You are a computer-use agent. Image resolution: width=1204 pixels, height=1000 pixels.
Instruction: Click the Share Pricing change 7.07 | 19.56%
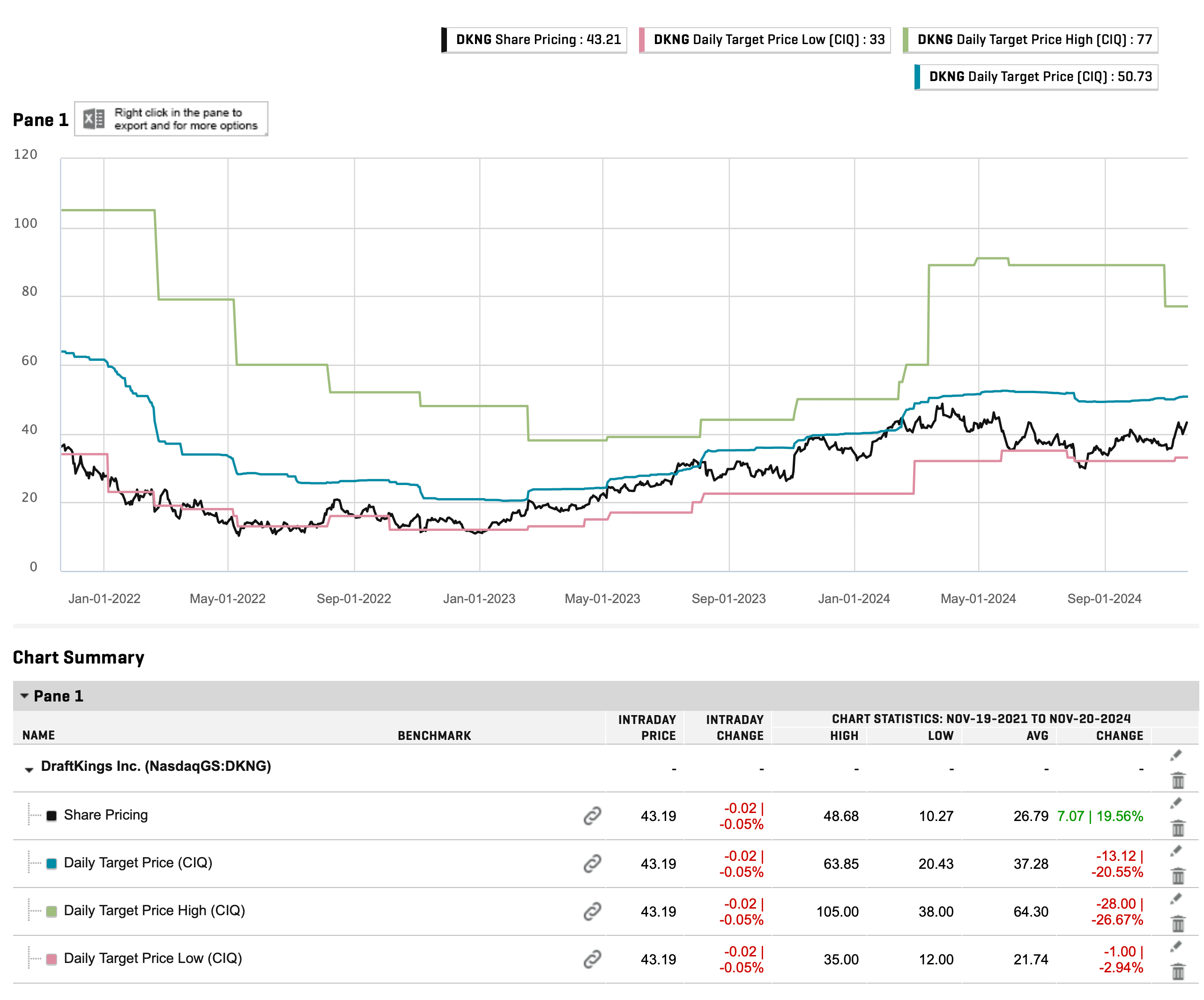point(1100,816)
